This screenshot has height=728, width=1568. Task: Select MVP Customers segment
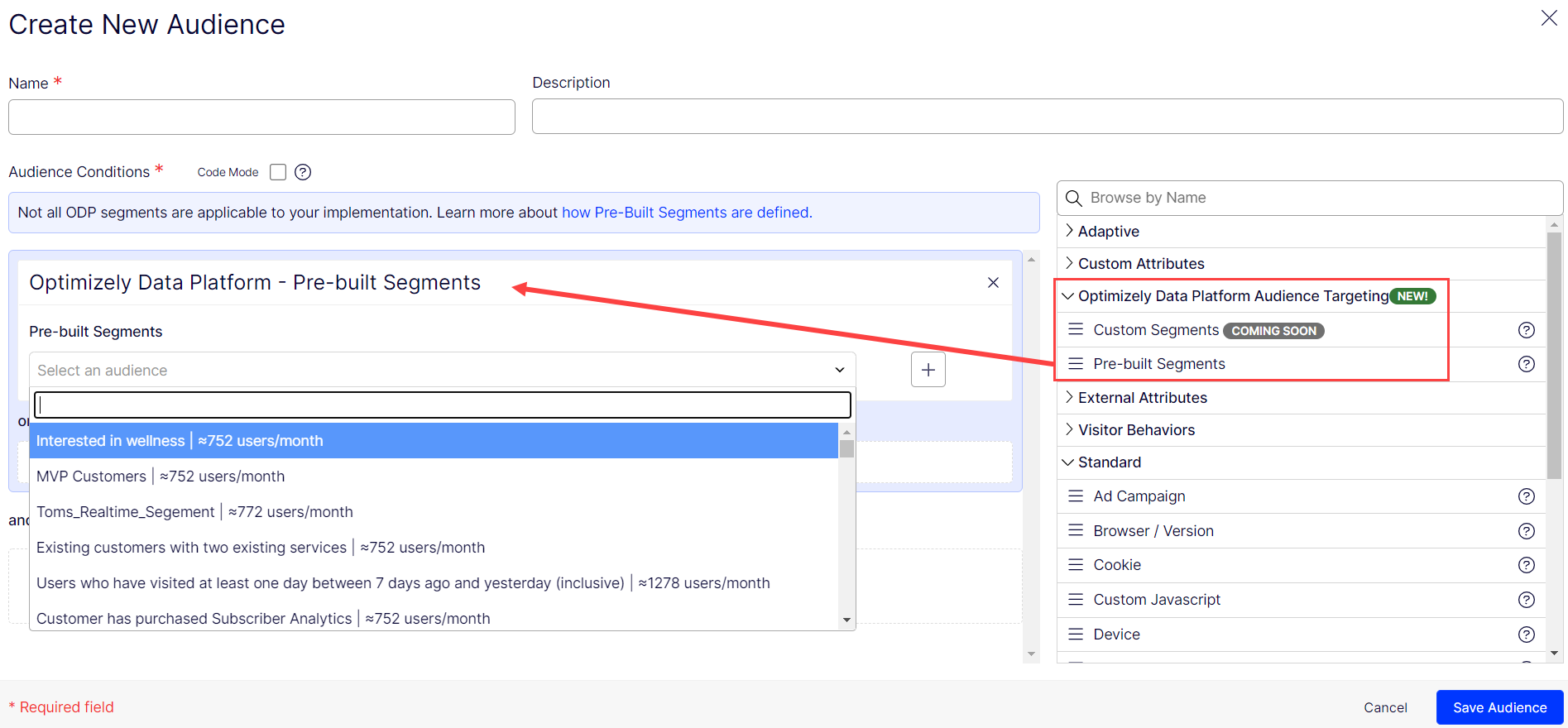tap(434, 477)
